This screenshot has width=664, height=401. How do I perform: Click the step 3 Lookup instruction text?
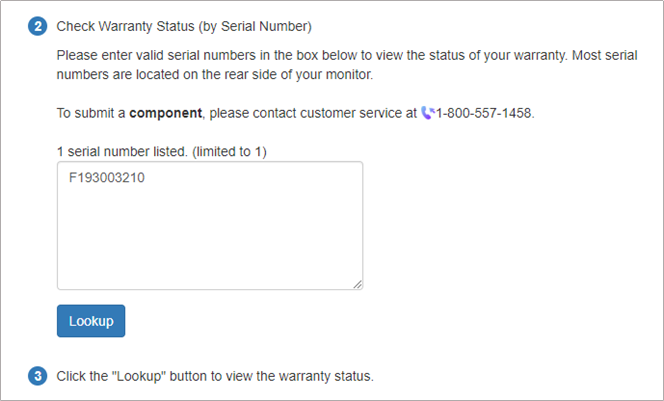[x=215, y=376]
